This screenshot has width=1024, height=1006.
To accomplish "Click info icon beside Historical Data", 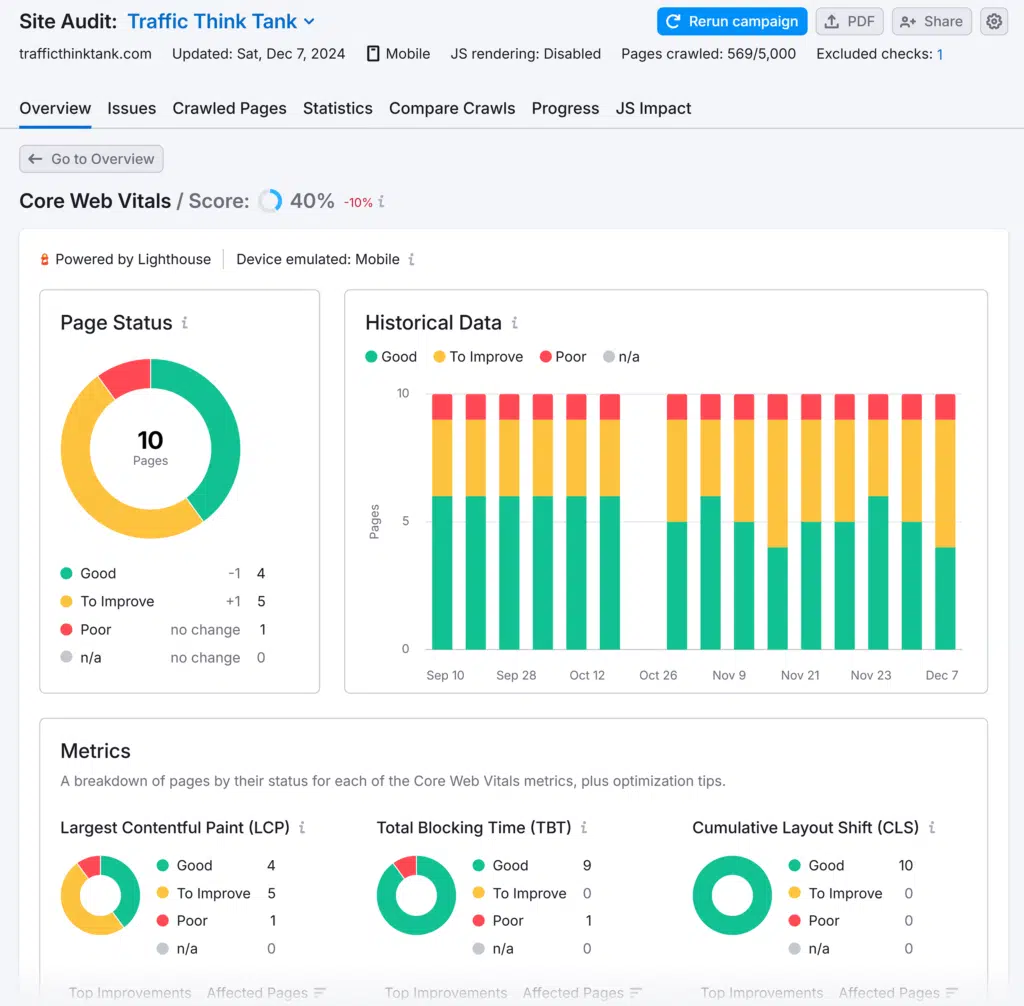I will point(514,323).
